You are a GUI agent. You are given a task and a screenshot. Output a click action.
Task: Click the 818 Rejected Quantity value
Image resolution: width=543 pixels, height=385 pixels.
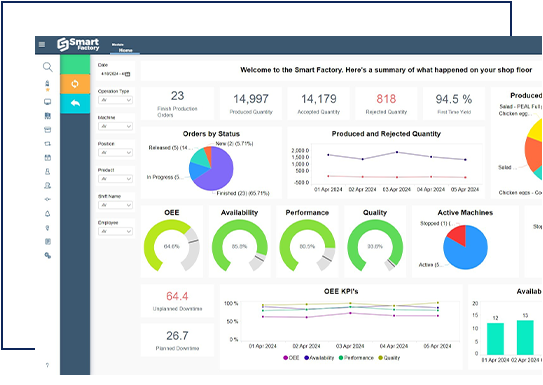point(386,99)
